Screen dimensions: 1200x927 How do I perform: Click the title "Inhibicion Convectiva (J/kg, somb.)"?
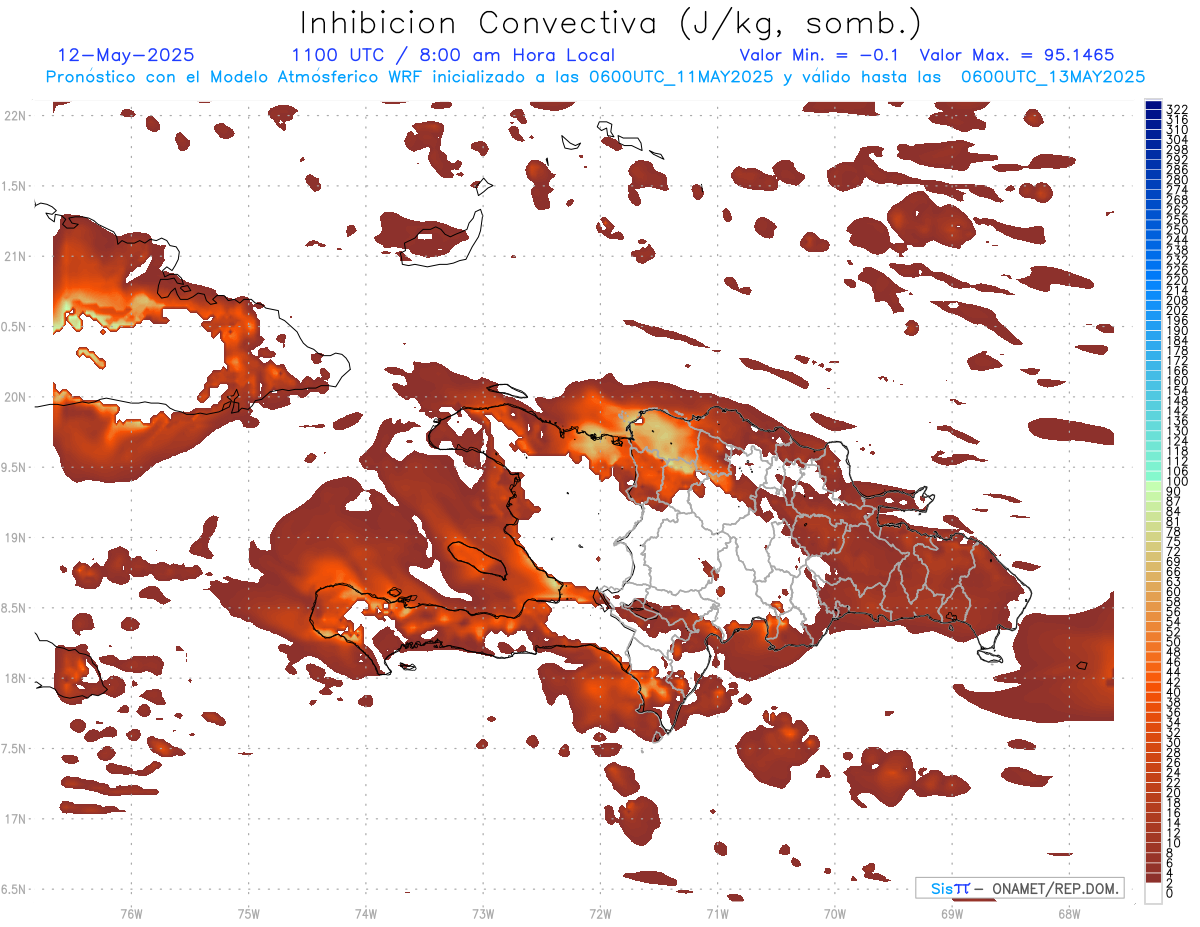(610, 24)
